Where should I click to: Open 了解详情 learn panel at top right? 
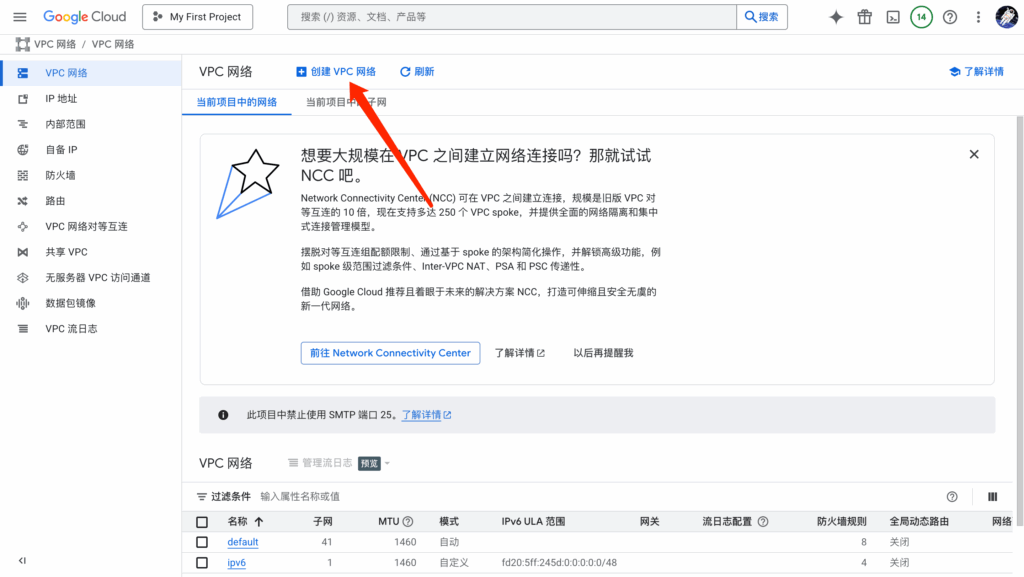pyautogui.click(x=976, y=72)
